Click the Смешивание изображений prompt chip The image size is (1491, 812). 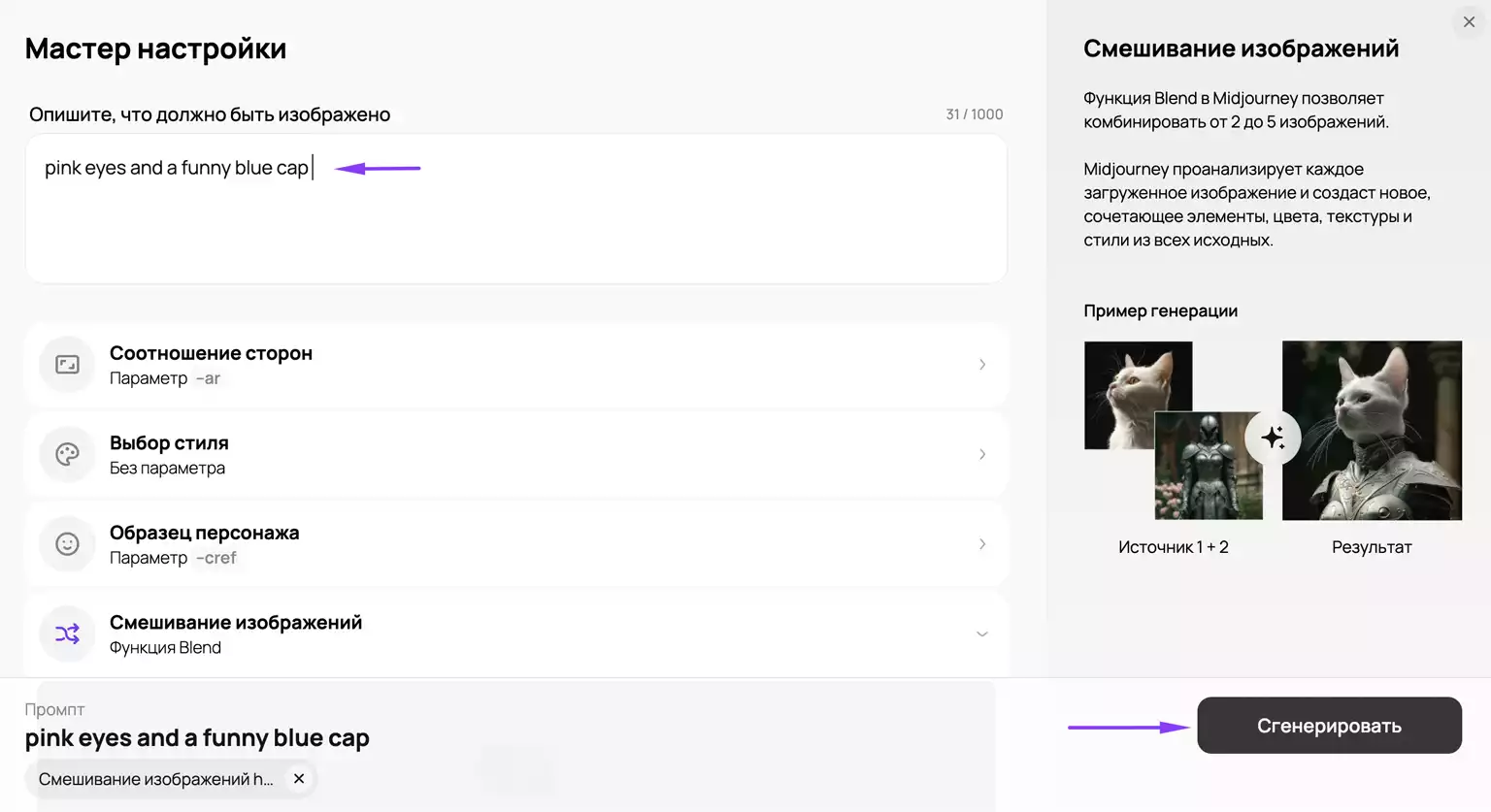156,779
